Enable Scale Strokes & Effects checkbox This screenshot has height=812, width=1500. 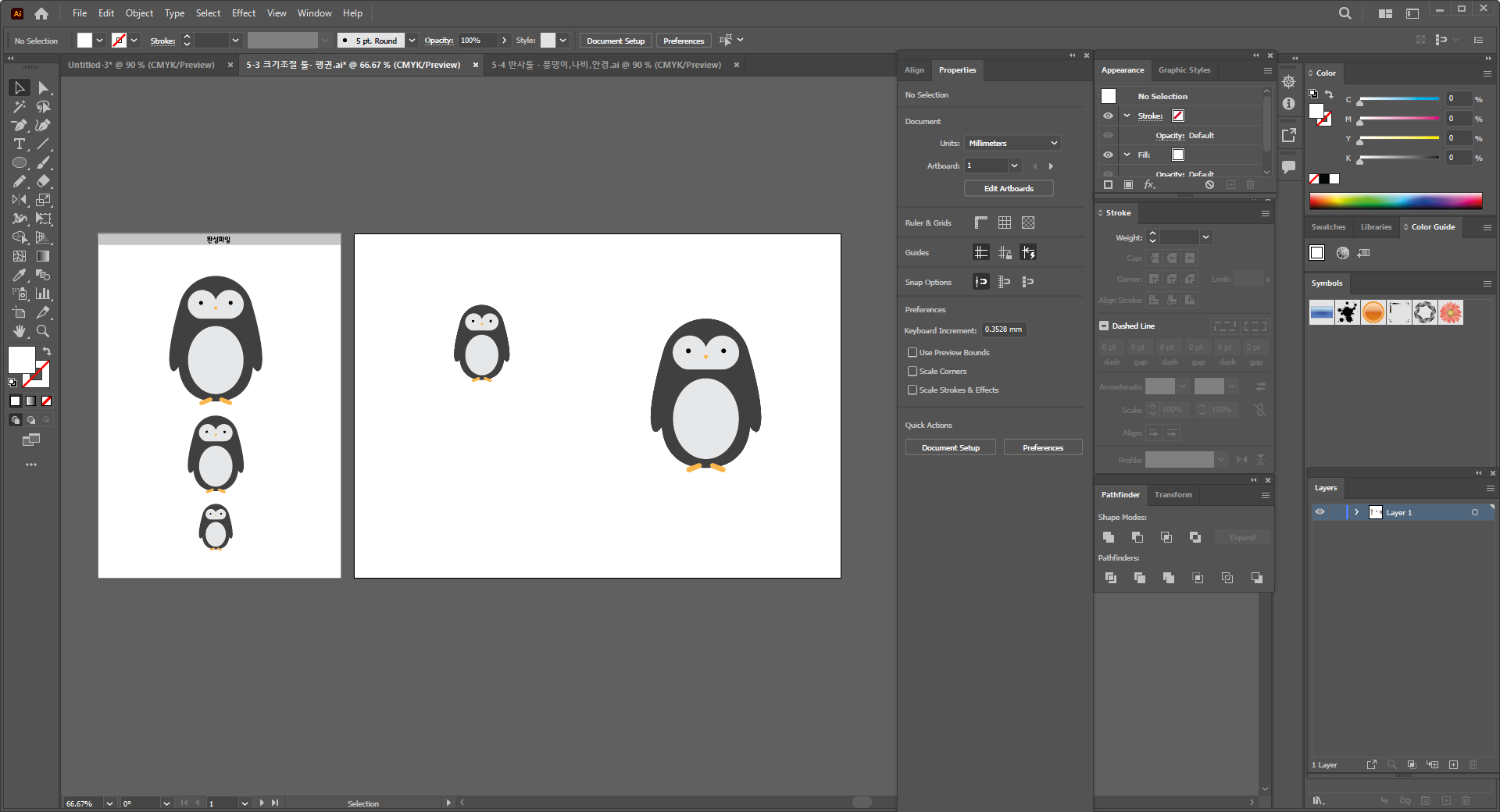click(x=912, y=390)
